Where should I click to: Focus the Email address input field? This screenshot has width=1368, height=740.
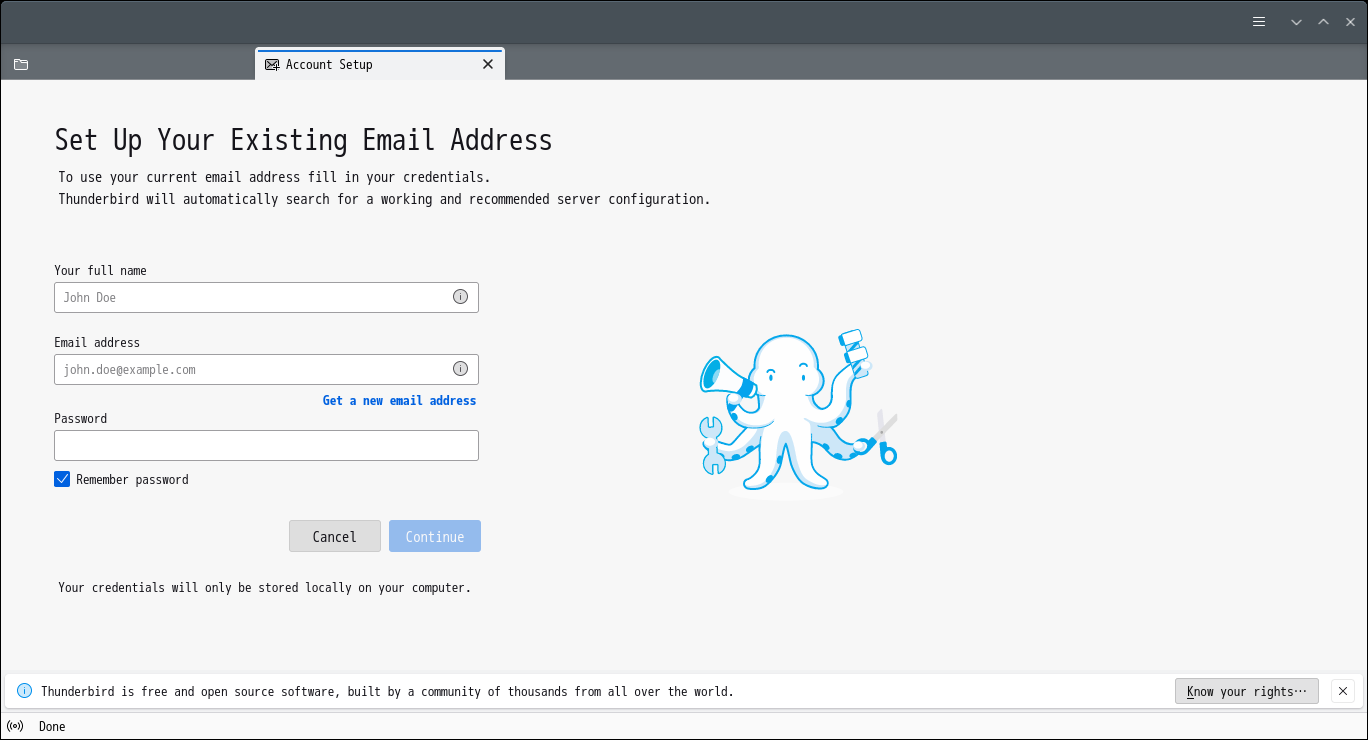(x=266, y=369)
